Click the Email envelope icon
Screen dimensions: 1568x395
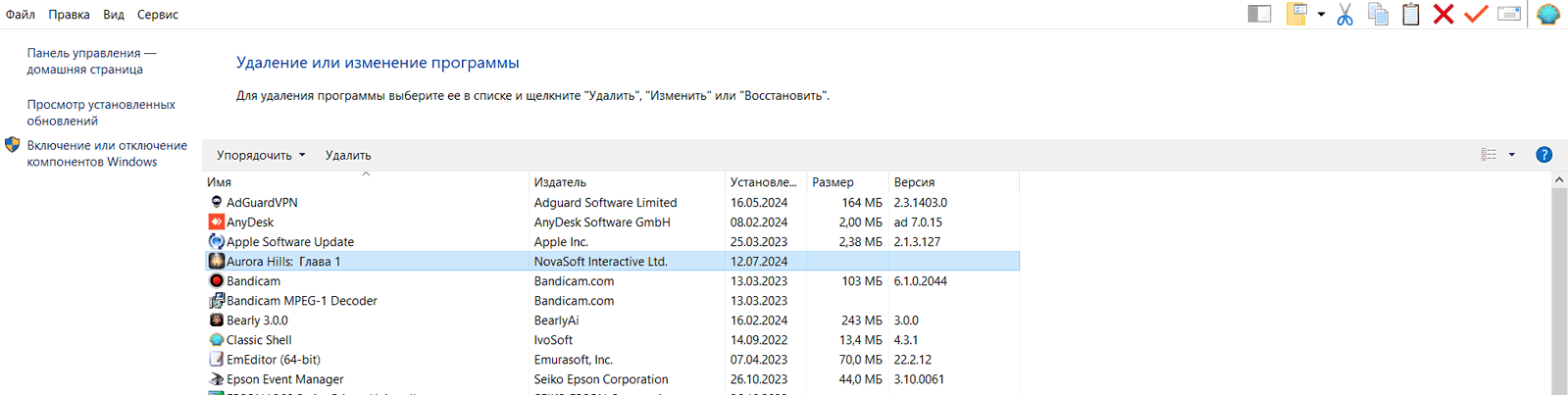click(1509, 14)
